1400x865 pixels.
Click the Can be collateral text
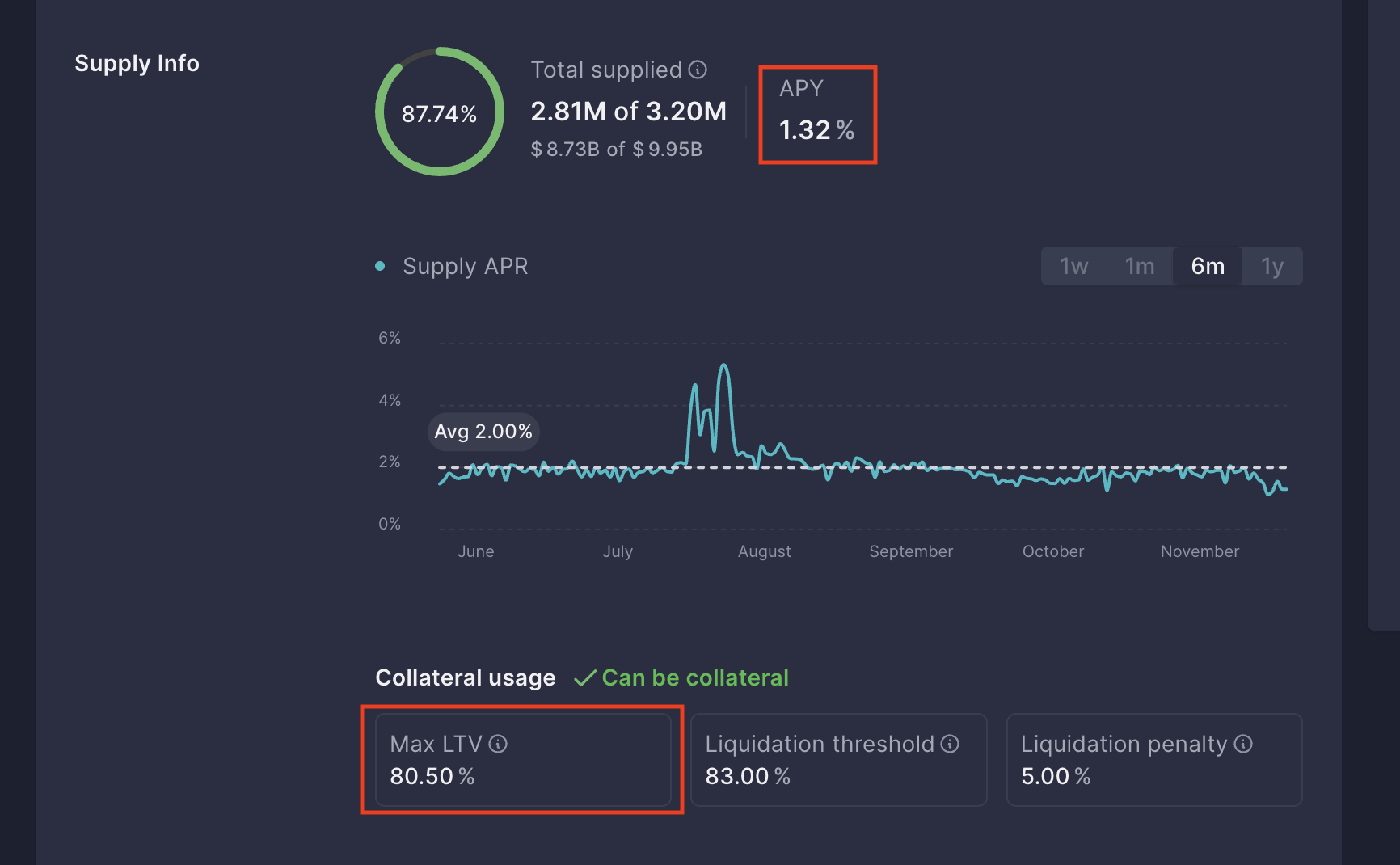[x=695, y=677]
